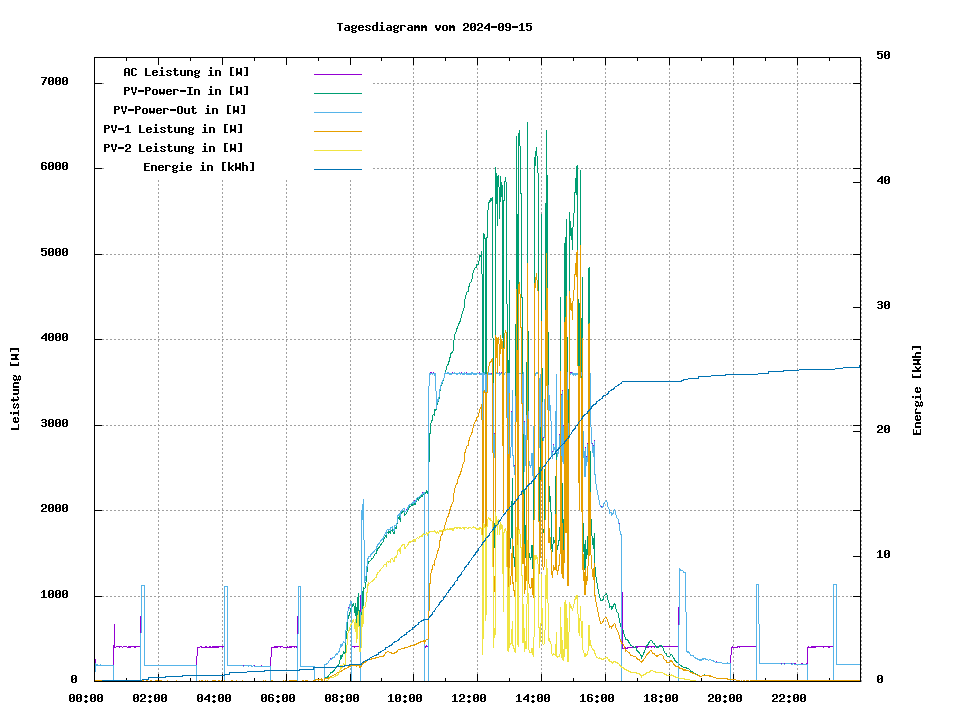Select the 00:00 label on the time axis
Viewport: 960px width, 720px height.
click(x=86, y=698)
